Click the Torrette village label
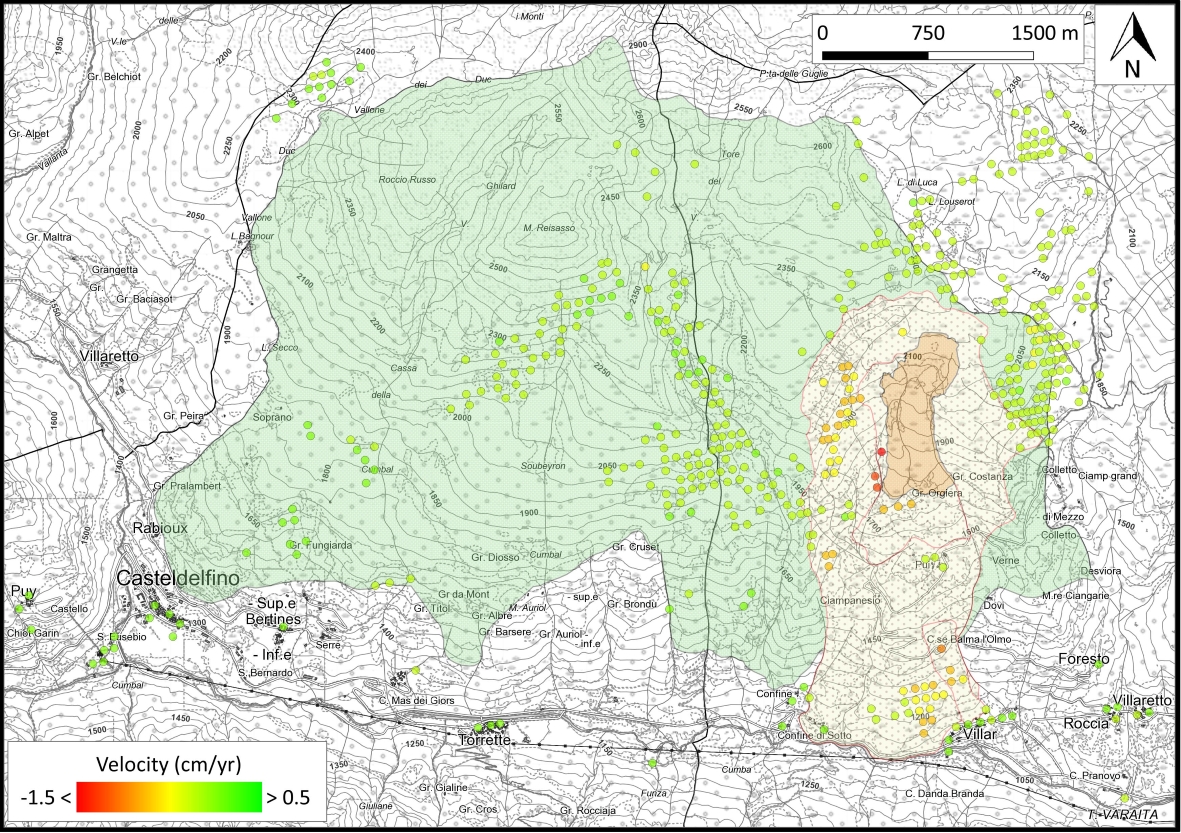 click(x=484, y=741)
